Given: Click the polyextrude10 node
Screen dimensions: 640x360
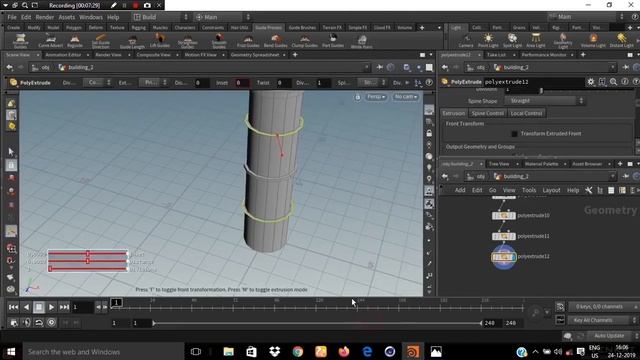Looking at the screenshot, I should [504, 215].
